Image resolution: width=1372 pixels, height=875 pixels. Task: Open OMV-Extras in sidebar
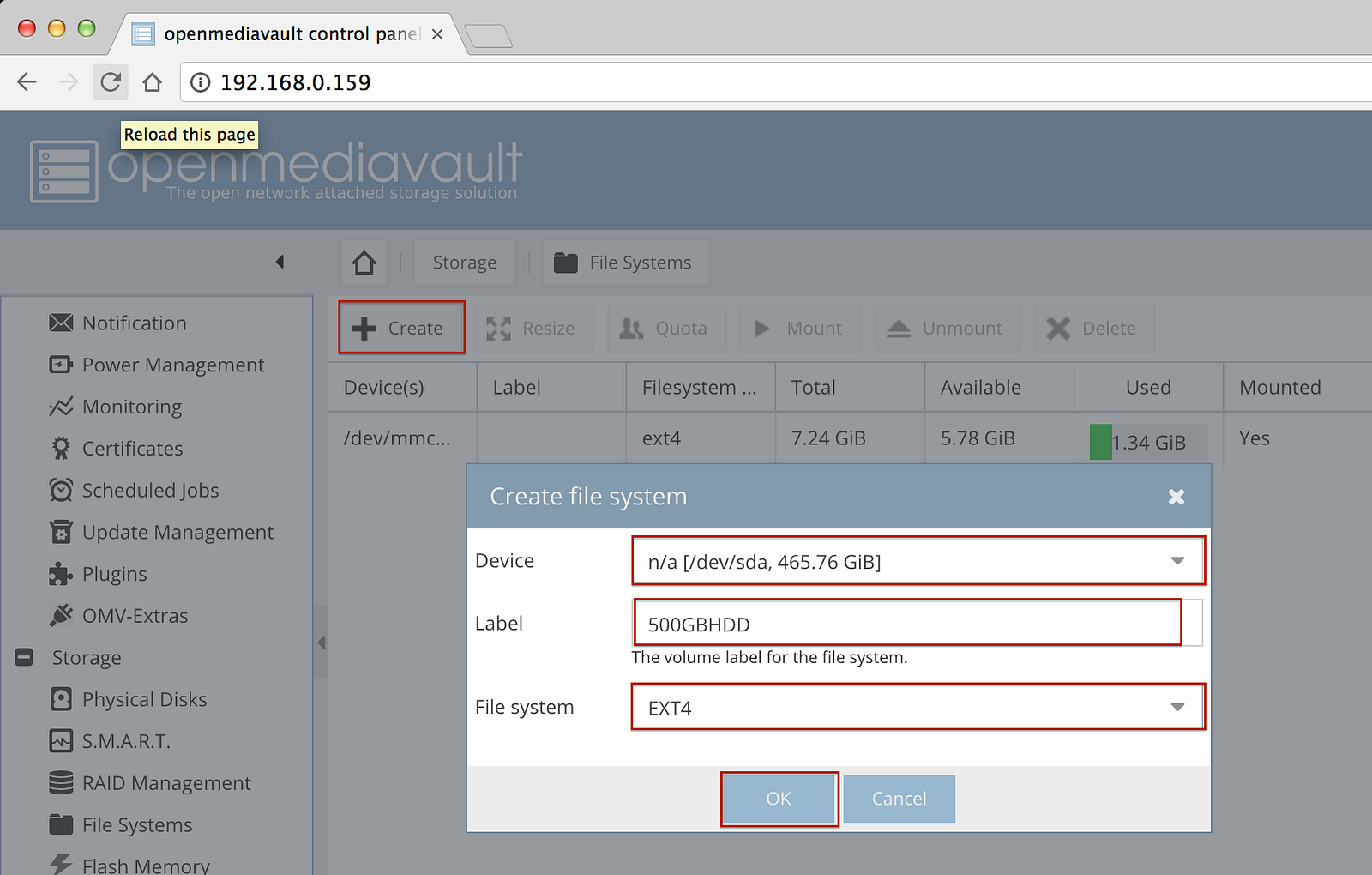135,616
